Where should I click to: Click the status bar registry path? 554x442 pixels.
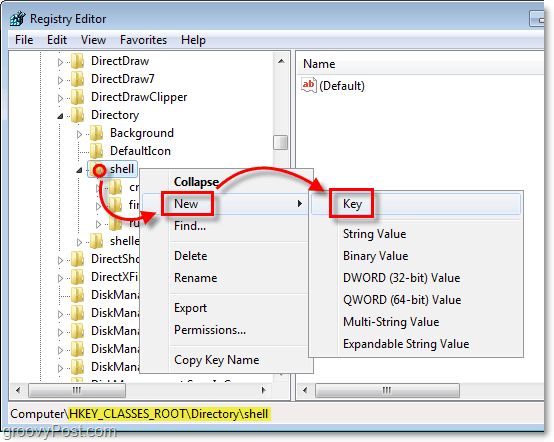140,414
